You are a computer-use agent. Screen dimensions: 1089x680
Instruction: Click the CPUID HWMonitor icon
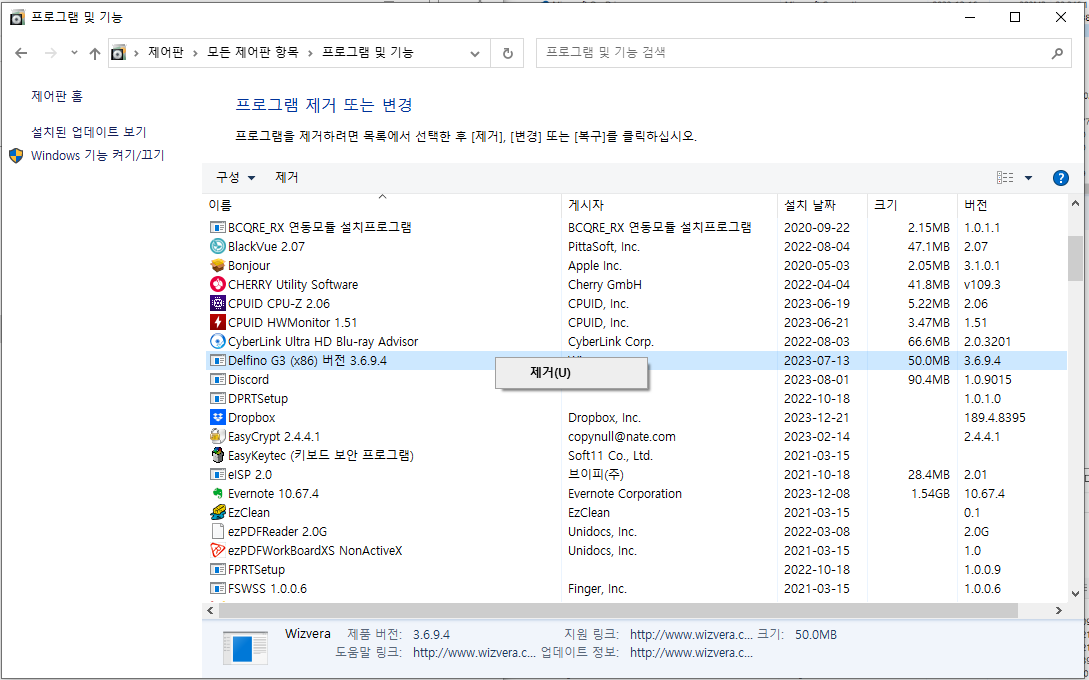(218, 322)
